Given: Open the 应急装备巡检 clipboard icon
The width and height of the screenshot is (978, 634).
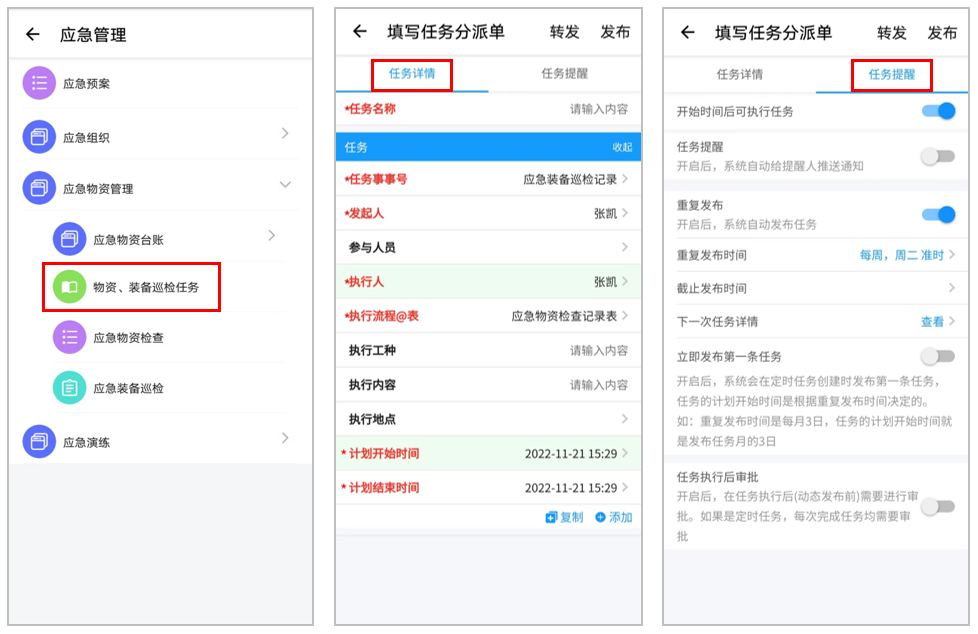Looking at the screenshot, I should click(69, 388).
